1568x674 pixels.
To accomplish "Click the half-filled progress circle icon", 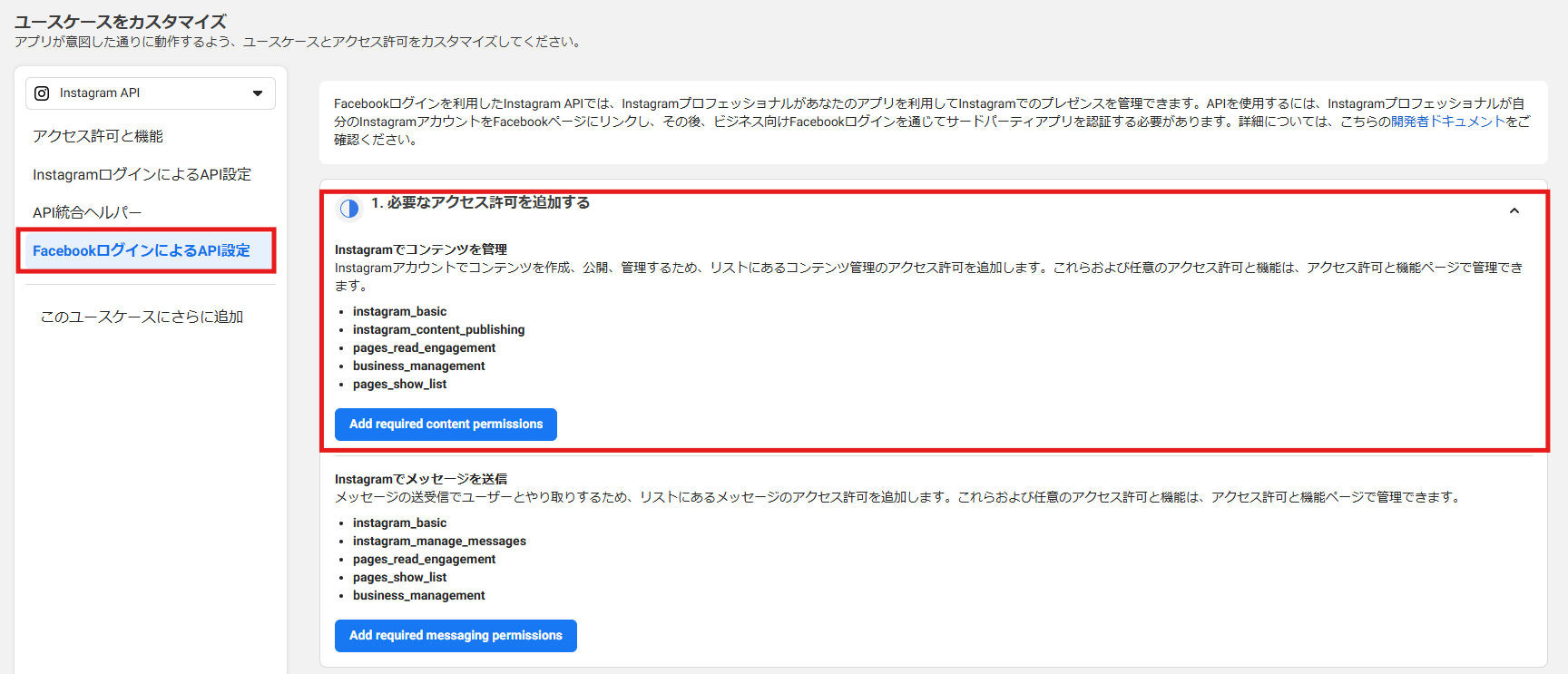I will point(349,210).
